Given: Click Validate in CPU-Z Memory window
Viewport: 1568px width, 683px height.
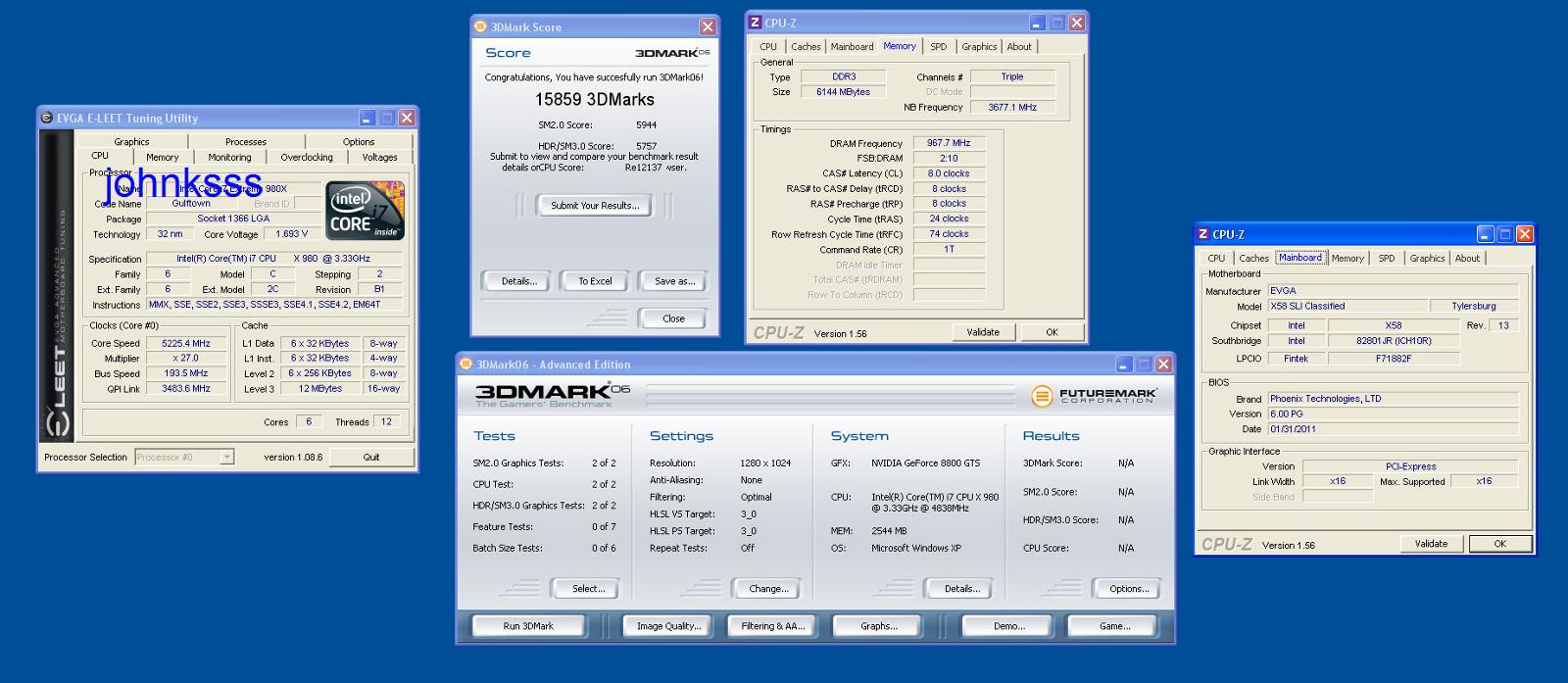Looking at the screenshot, I should [x=983, y=332].
